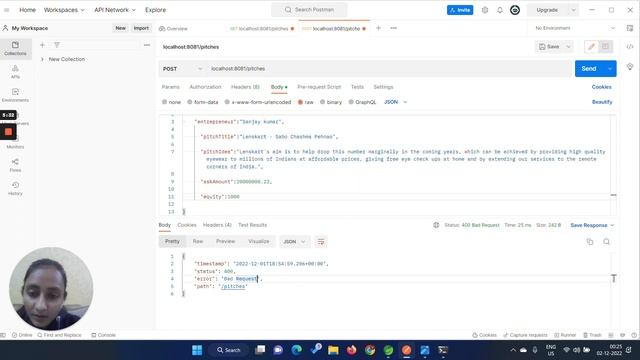This screenshot has width=640, height=360.
Task: Stop the screen recording red button
Action: [x=8, y=132]
